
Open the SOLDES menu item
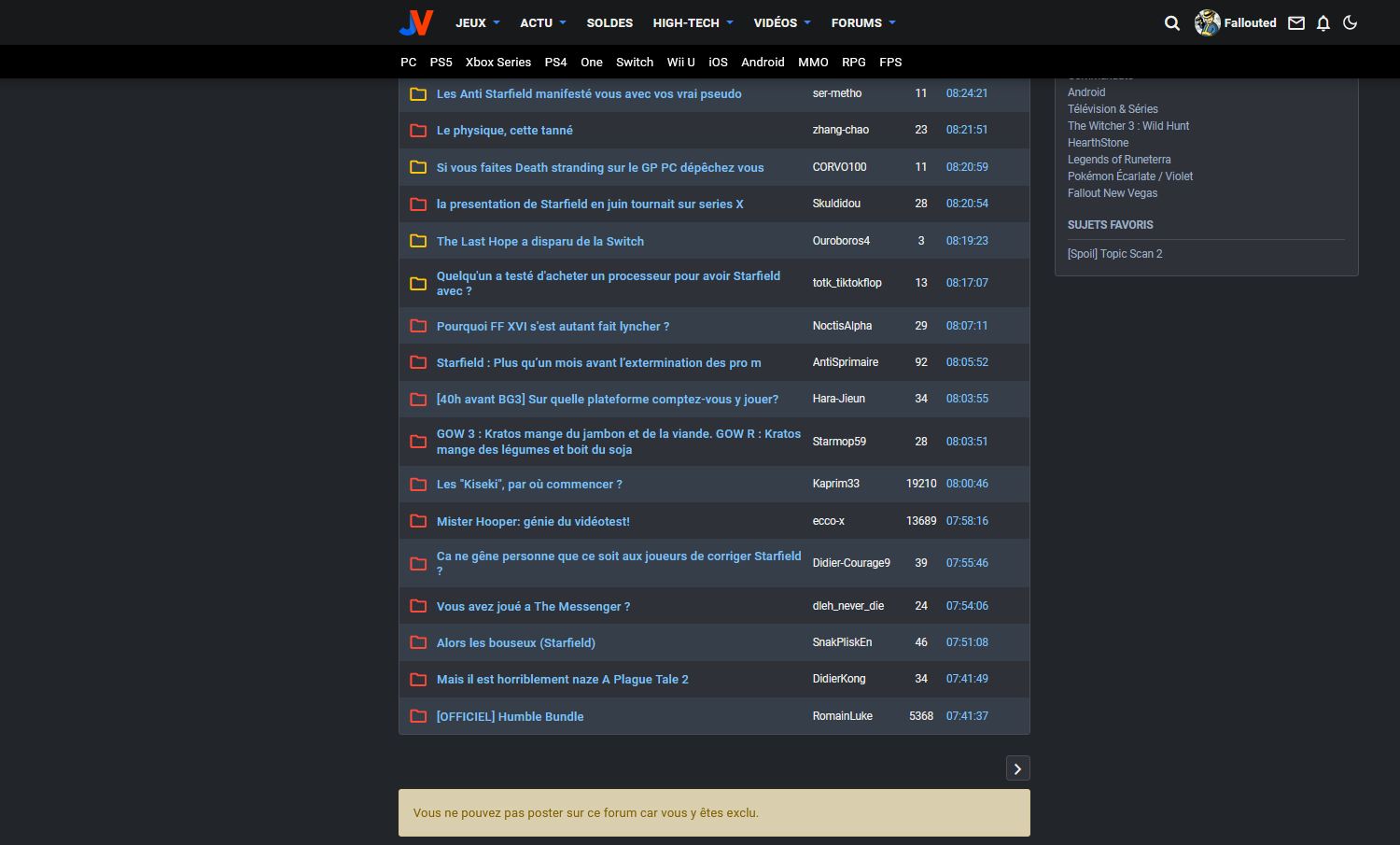click(x=609, y=22)
